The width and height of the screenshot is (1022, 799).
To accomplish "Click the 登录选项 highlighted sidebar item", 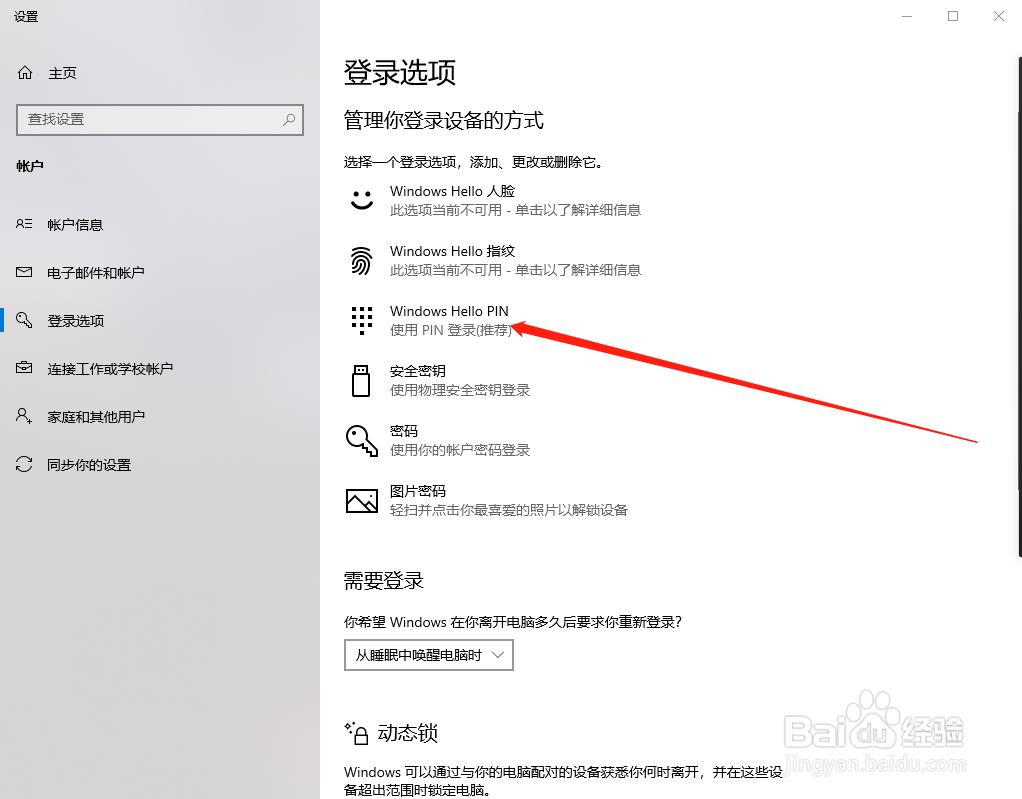I will (x=75, y=320).
